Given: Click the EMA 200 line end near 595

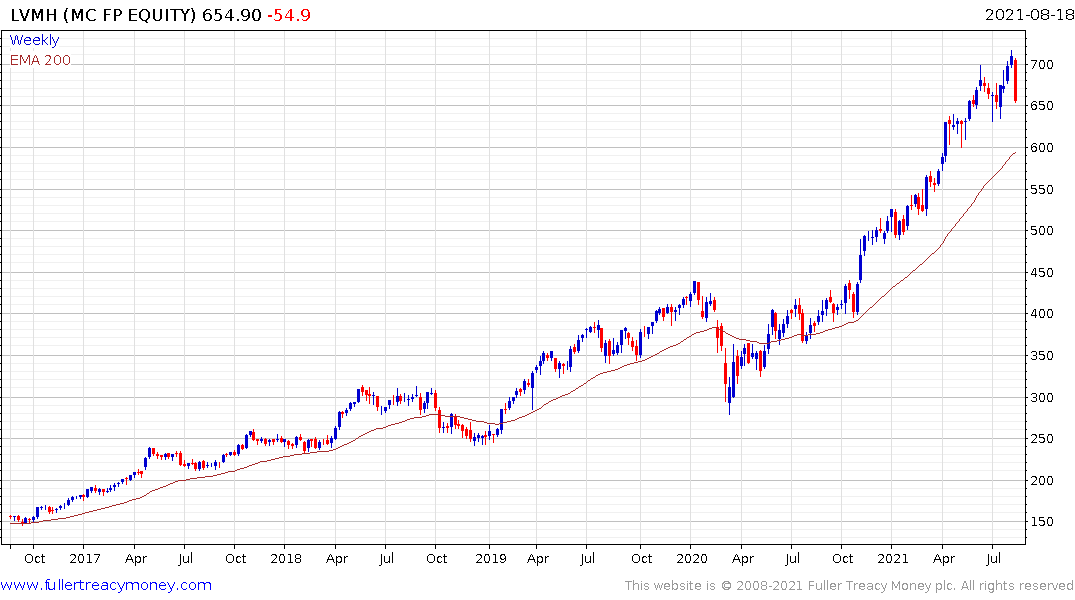Looking at the screenshot, I should point(1015,153).
